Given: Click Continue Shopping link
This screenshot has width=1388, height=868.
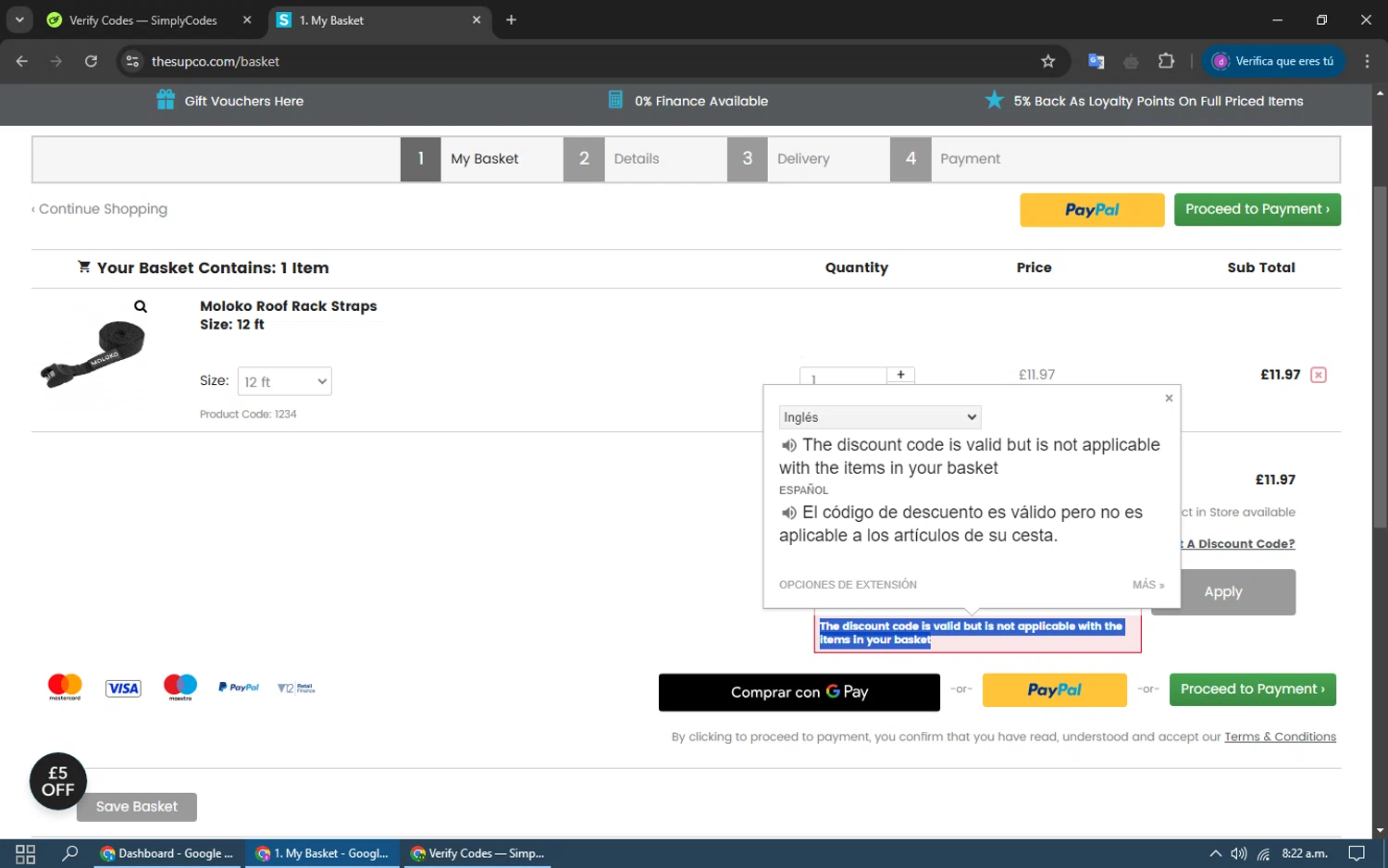Looking at the screenshot, I should point(100,209).
